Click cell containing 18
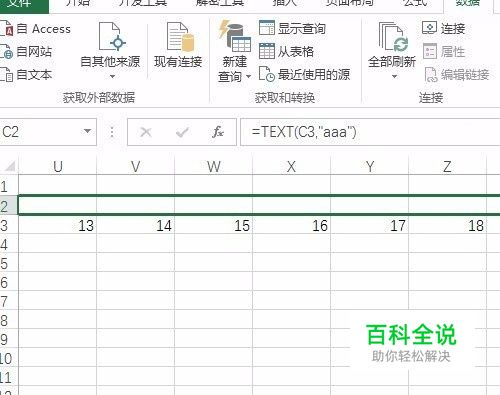 click(x=448, y=226)
